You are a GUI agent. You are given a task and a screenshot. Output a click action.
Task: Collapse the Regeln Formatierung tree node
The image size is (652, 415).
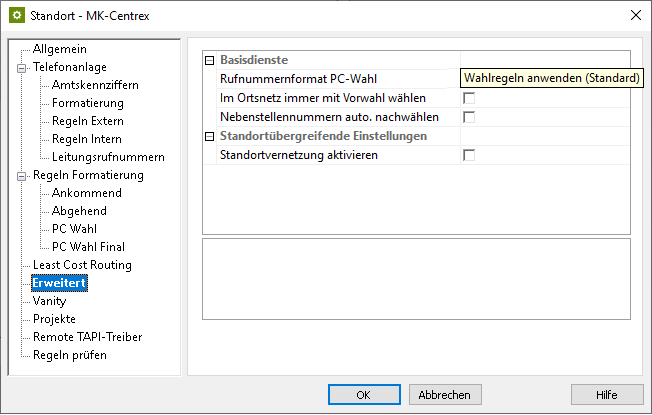pos(20,175)
